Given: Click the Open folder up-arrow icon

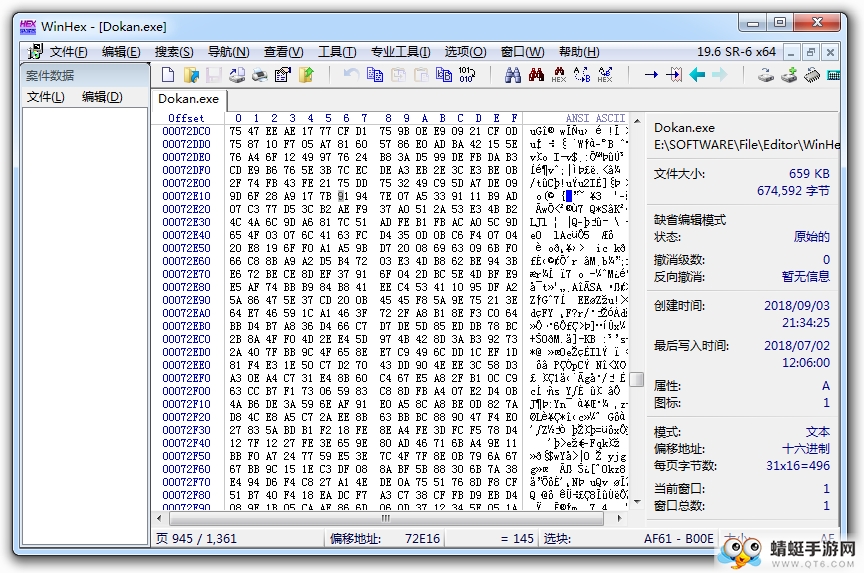Looking at the screenshot, I should [x=306, y=74].
